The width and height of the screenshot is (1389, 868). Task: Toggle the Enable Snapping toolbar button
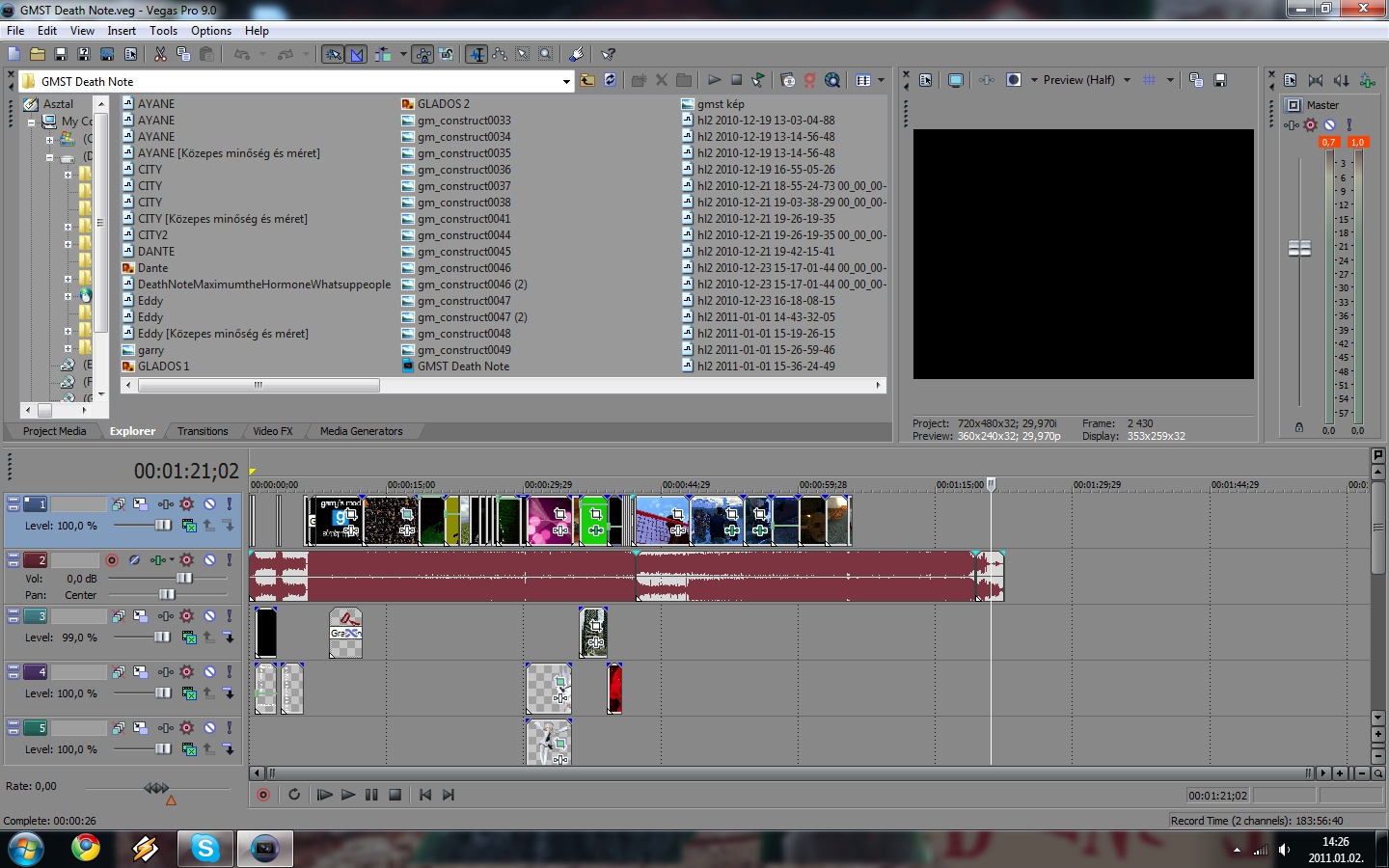pyautogui.click(x=333, y=54)
